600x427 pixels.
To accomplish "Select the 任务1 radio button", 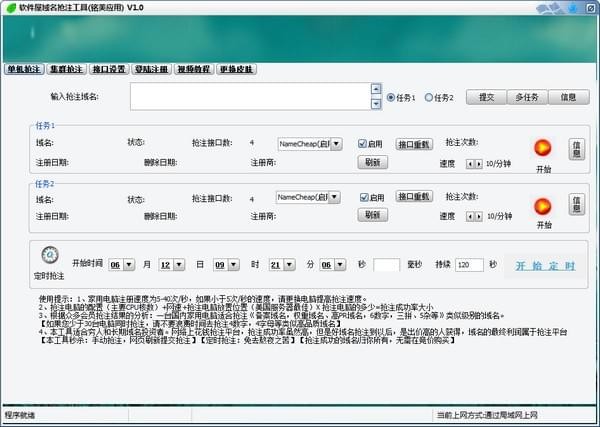I will click(391, 98).
